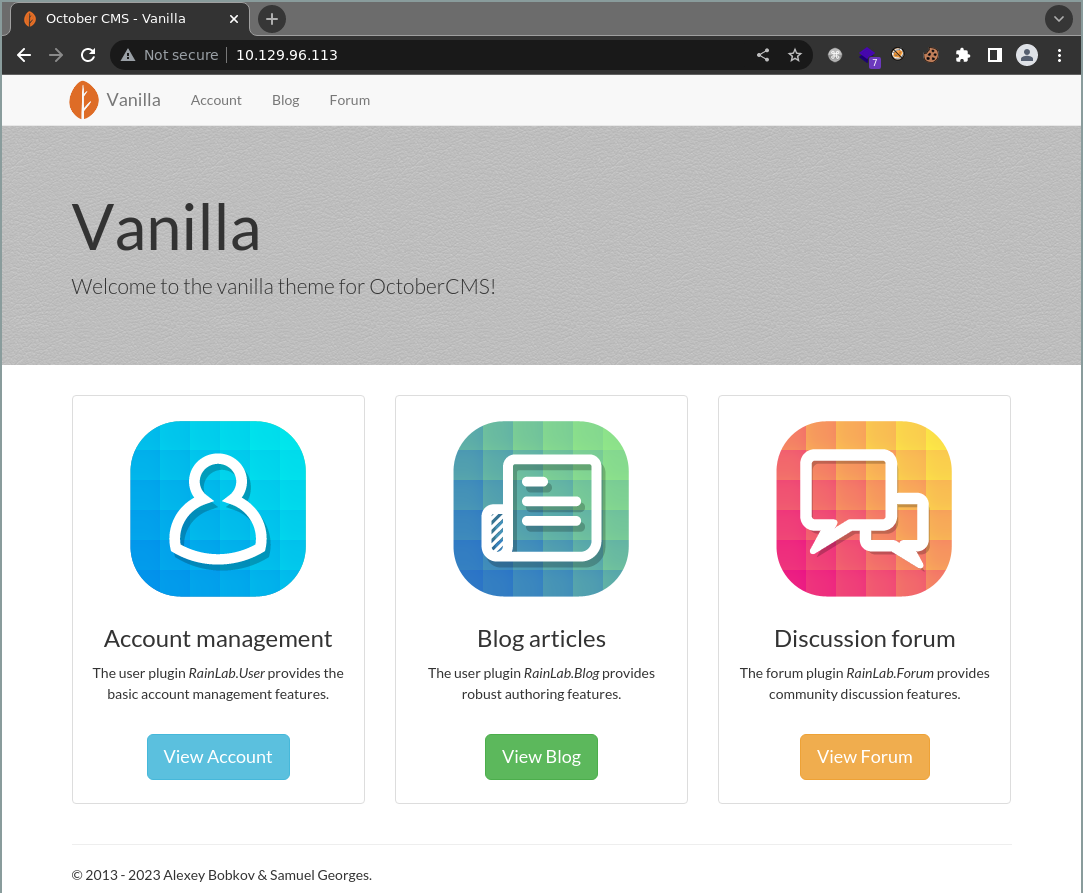Click the Vanilla orange leaf logo
Image resolution: width=1083 pixels, height=893 pixels.
click(x=84, y=100)
